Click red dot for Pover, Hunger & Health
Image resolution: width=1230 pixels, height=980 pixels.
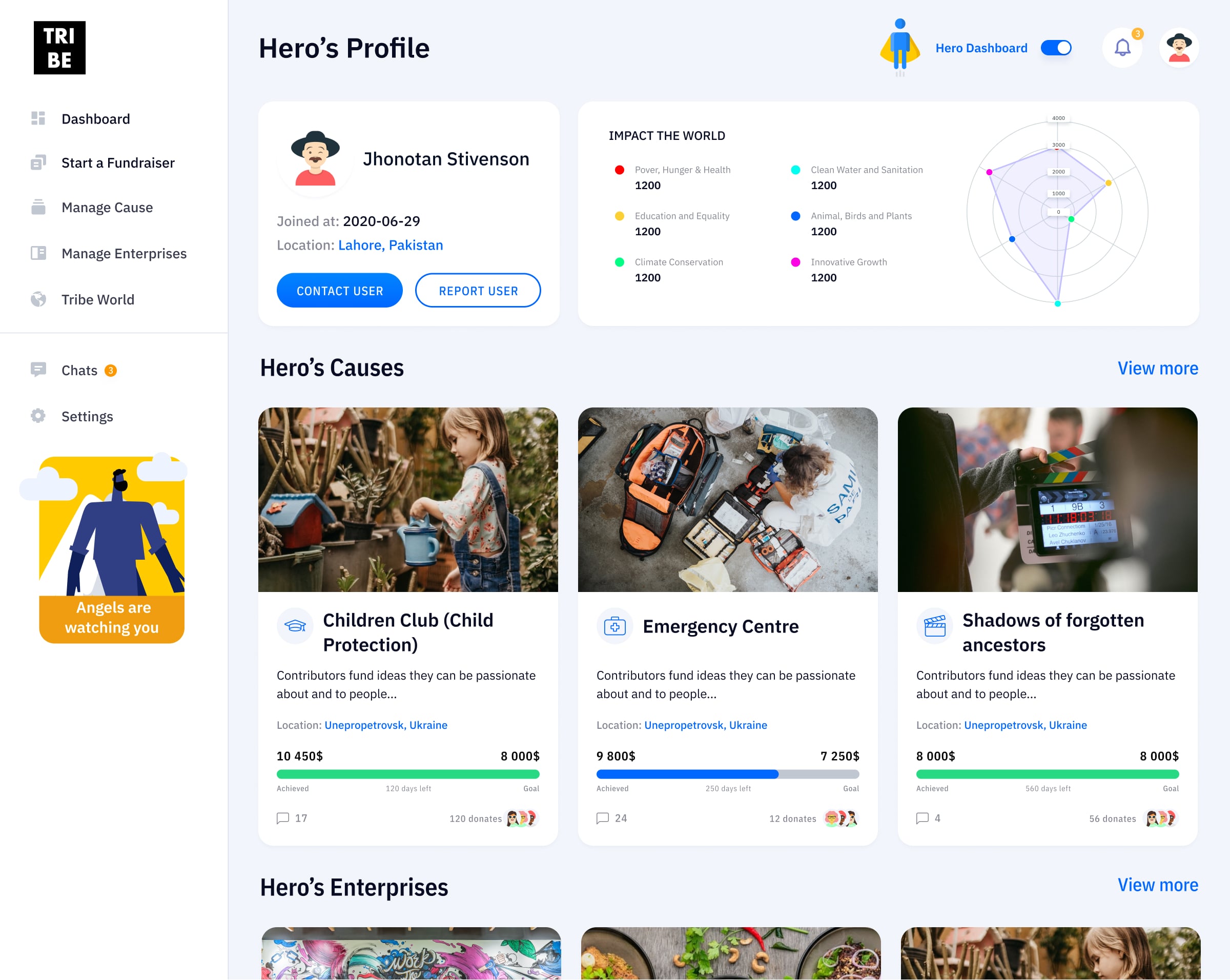tap(619, 170)
